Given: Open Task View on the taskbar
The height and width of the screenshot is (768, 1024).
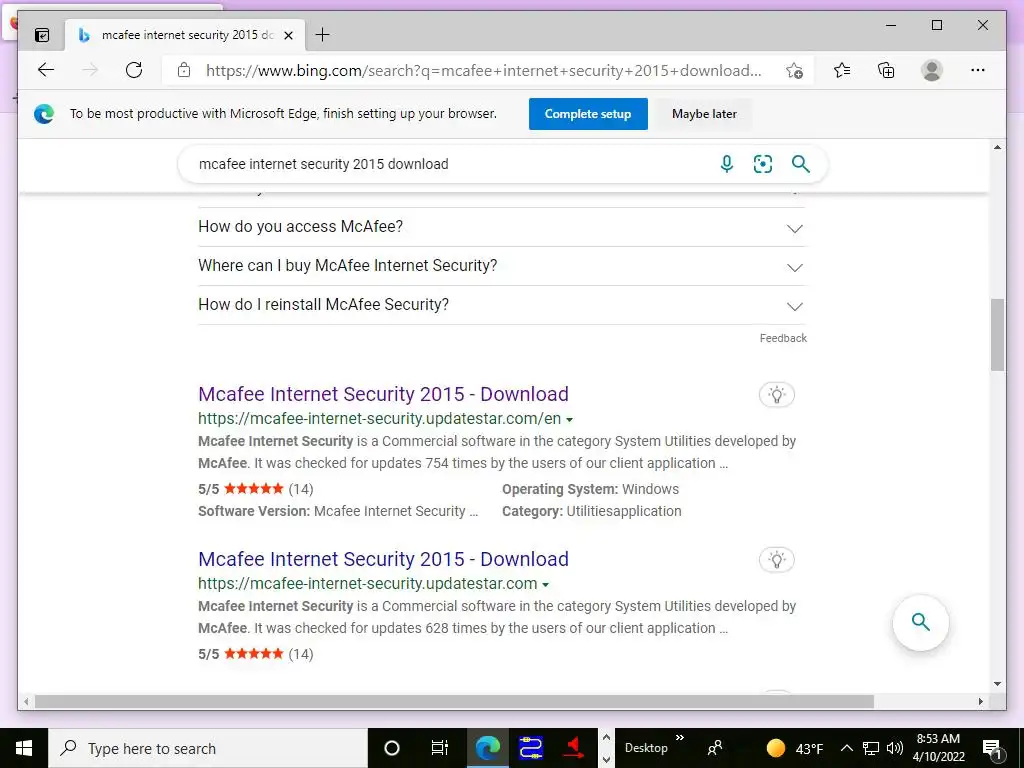Looking at the screenshot, I should coord(440,748).
